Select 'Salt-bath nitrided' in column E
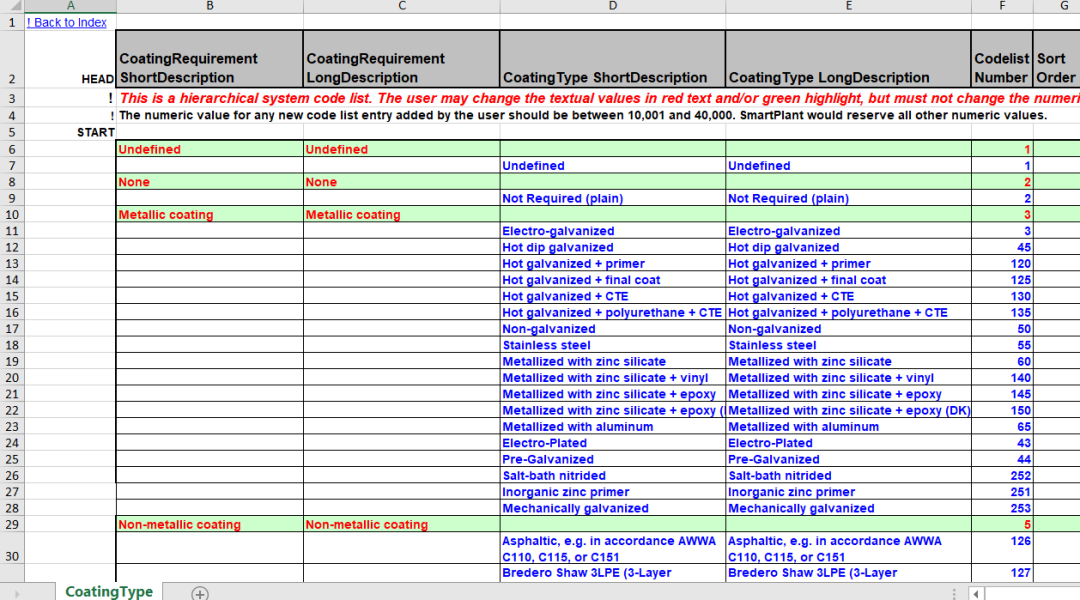1080x600 pixels. pos(849,476)
